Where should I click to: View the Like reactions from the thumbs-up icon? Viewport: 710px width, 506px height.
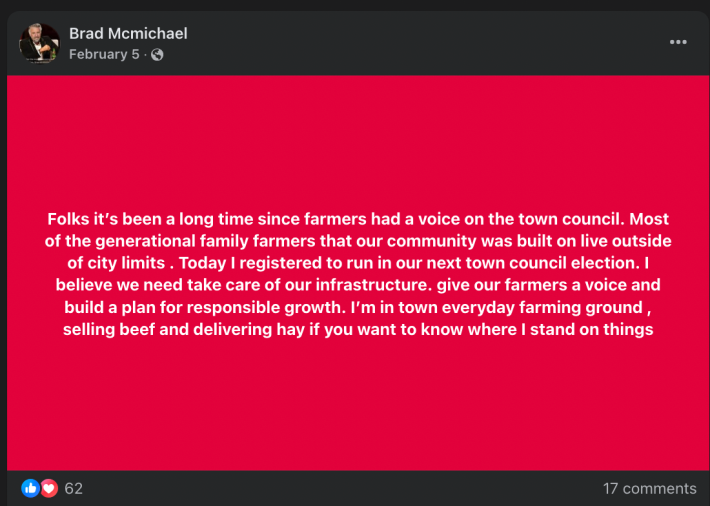[30, 488]
